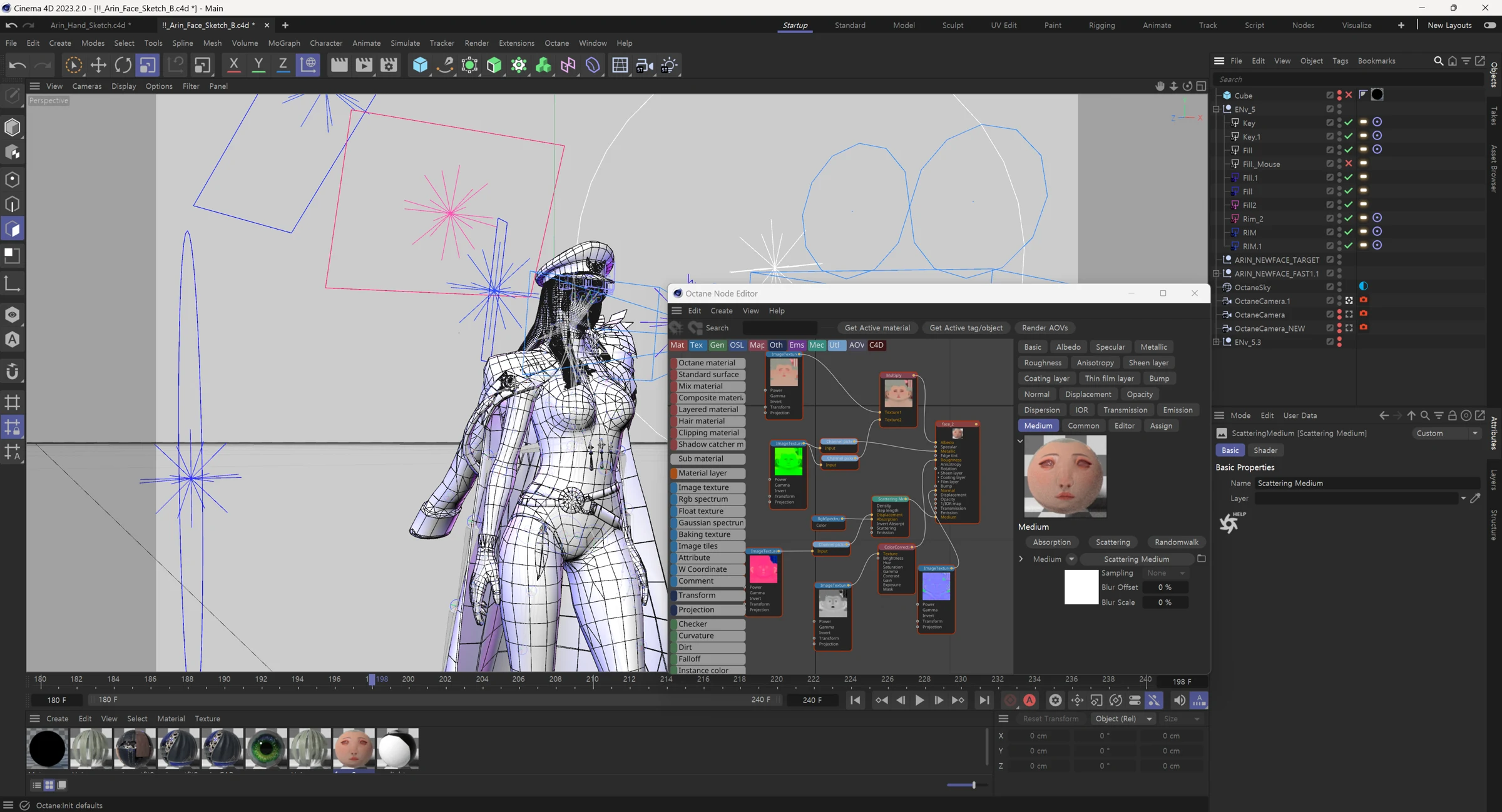Select the Scale tool in the toolbar
This screenshot has height=812, width=1502.
(148, 65)
